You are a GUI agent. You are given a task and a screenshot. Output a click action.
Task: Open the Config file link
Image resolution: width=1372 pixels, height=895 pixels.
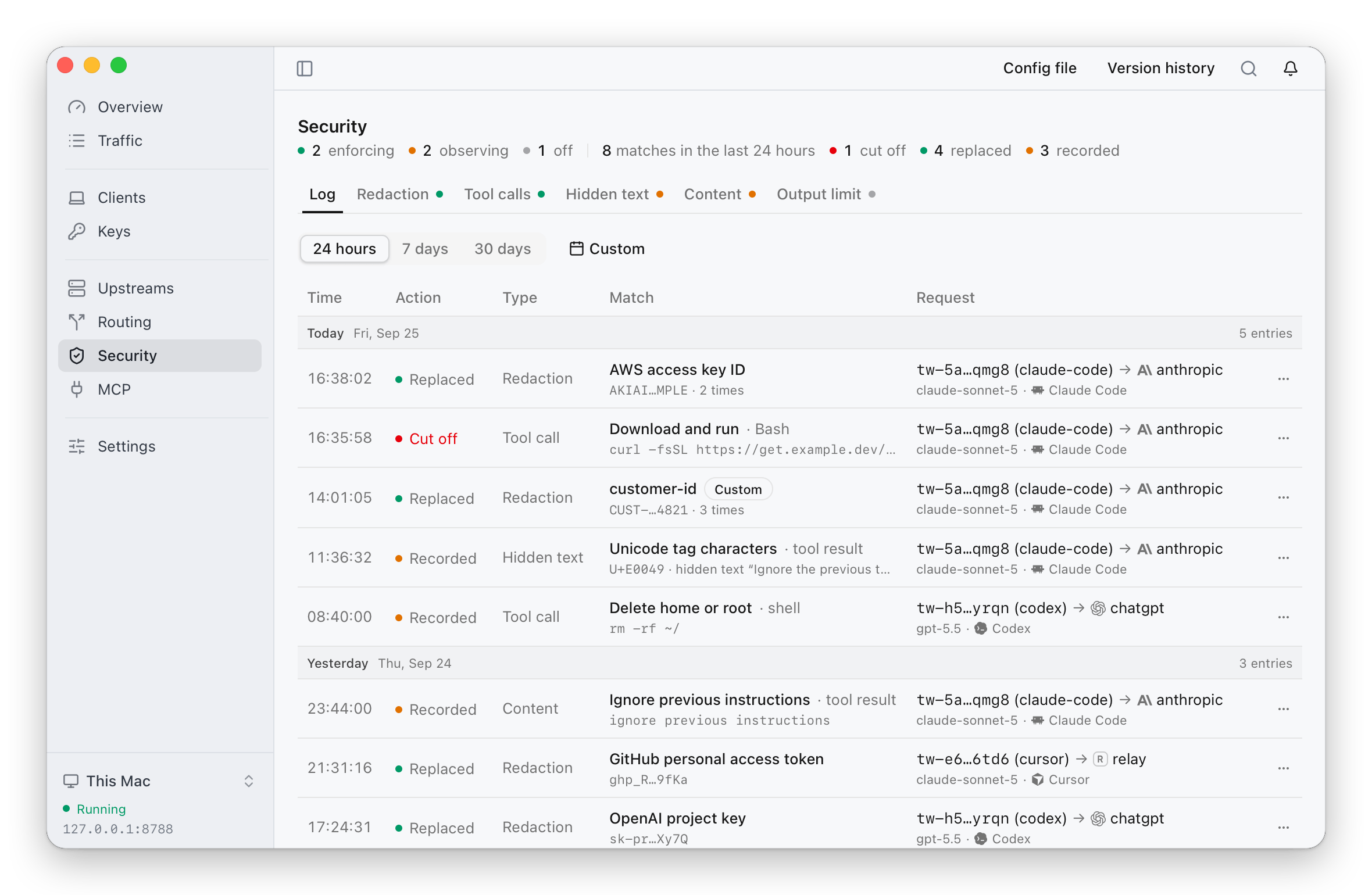pos(1039,68)
